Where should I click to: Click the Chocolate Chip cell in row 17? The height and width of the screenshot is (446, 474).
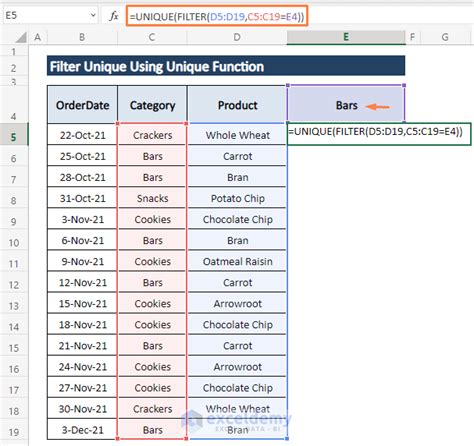[237, 387]
